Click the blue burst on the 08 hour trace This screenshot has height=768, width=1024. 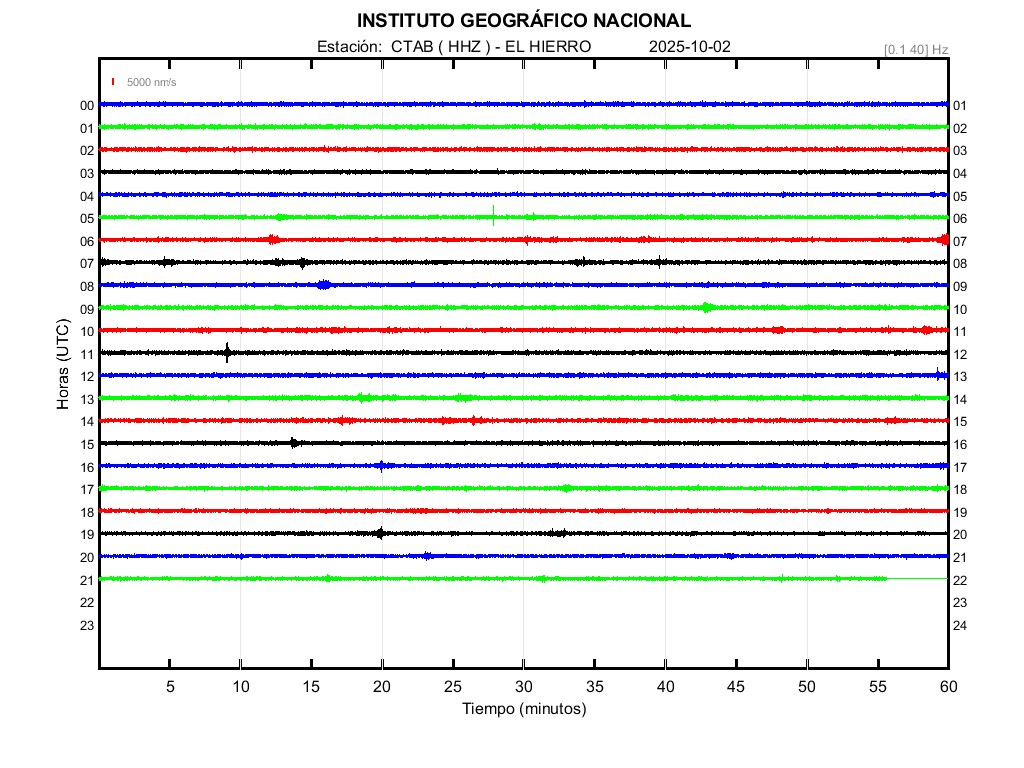323,285
